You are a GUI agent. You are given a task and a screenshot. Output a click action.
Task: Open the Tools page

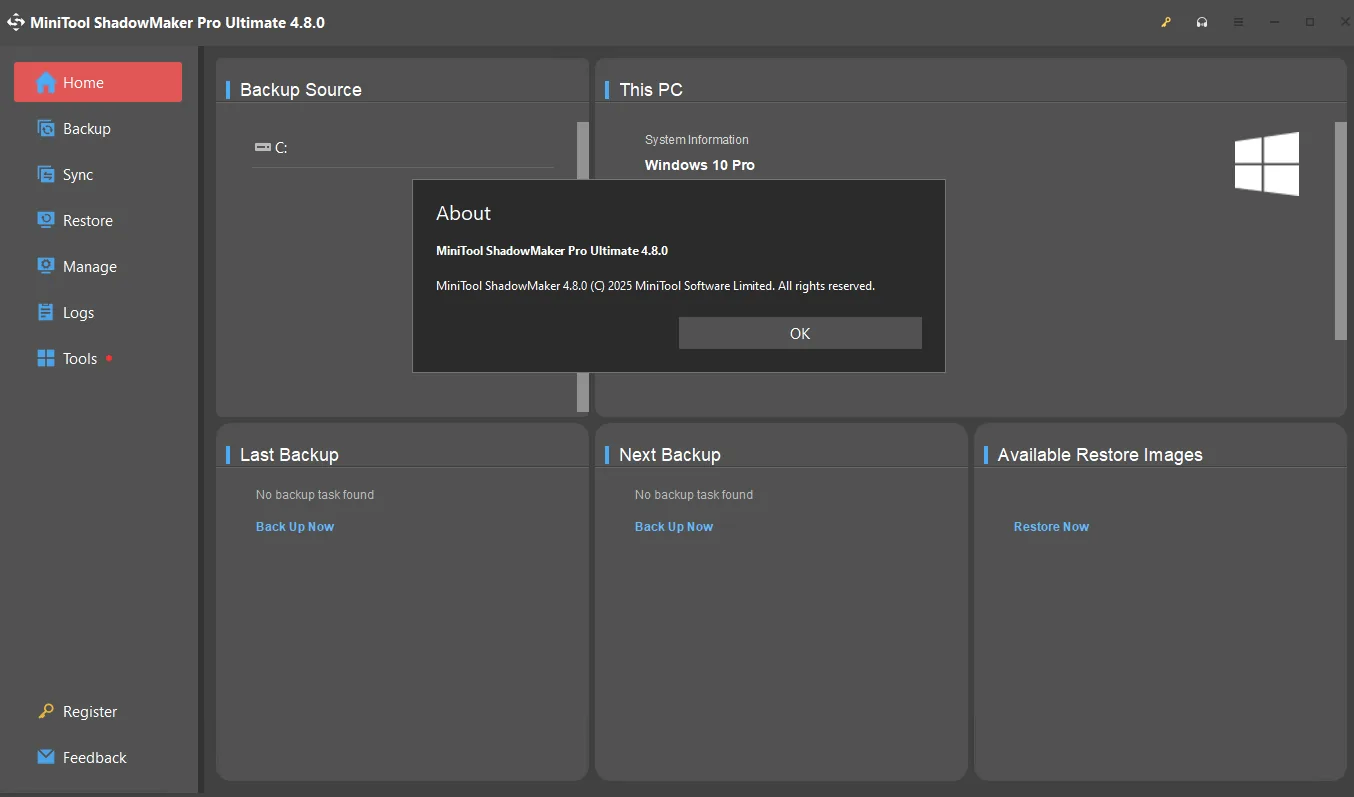tap(98, 358)
